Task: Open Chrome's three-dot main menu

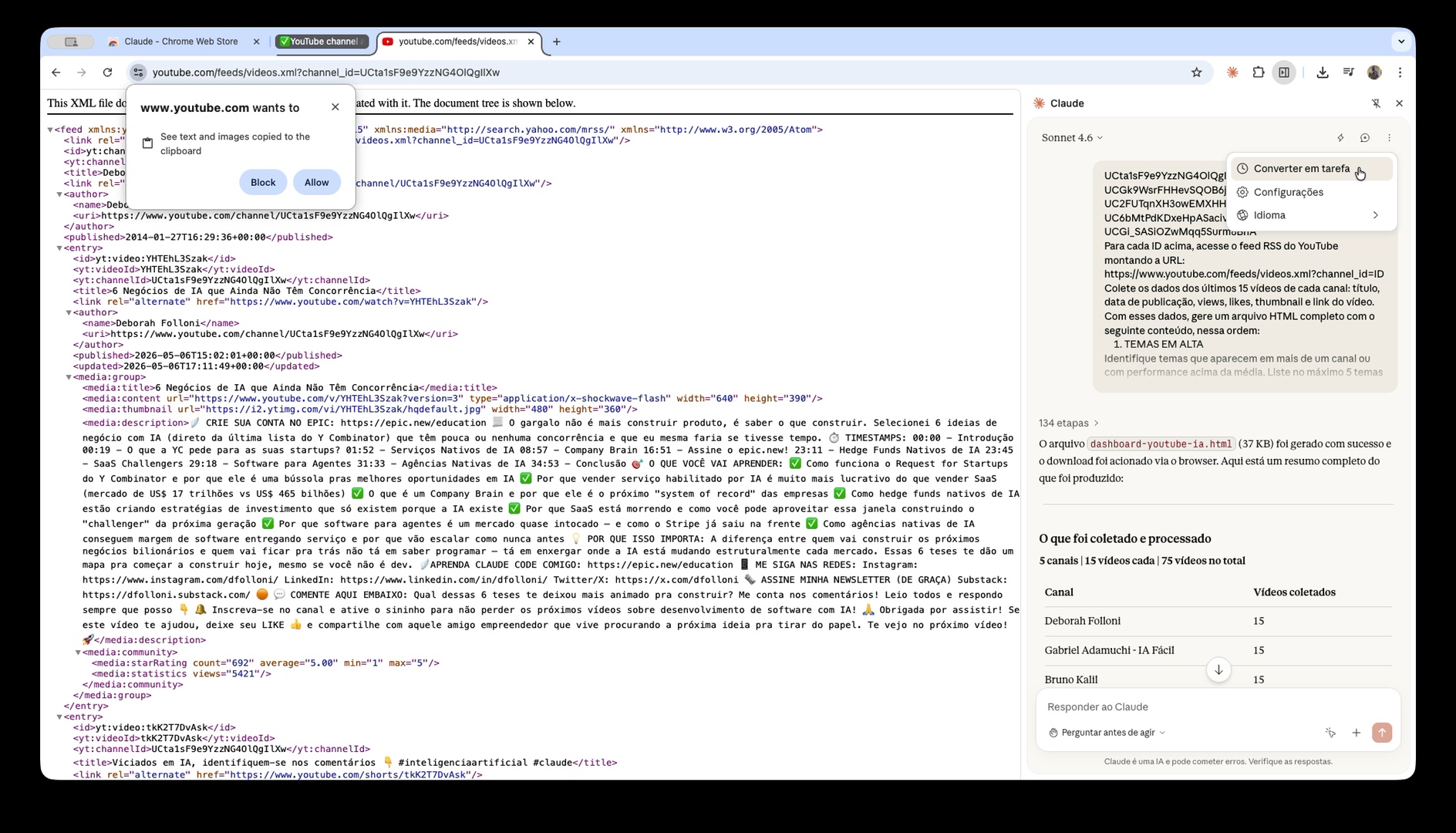Action: [x=1400, y=73]
